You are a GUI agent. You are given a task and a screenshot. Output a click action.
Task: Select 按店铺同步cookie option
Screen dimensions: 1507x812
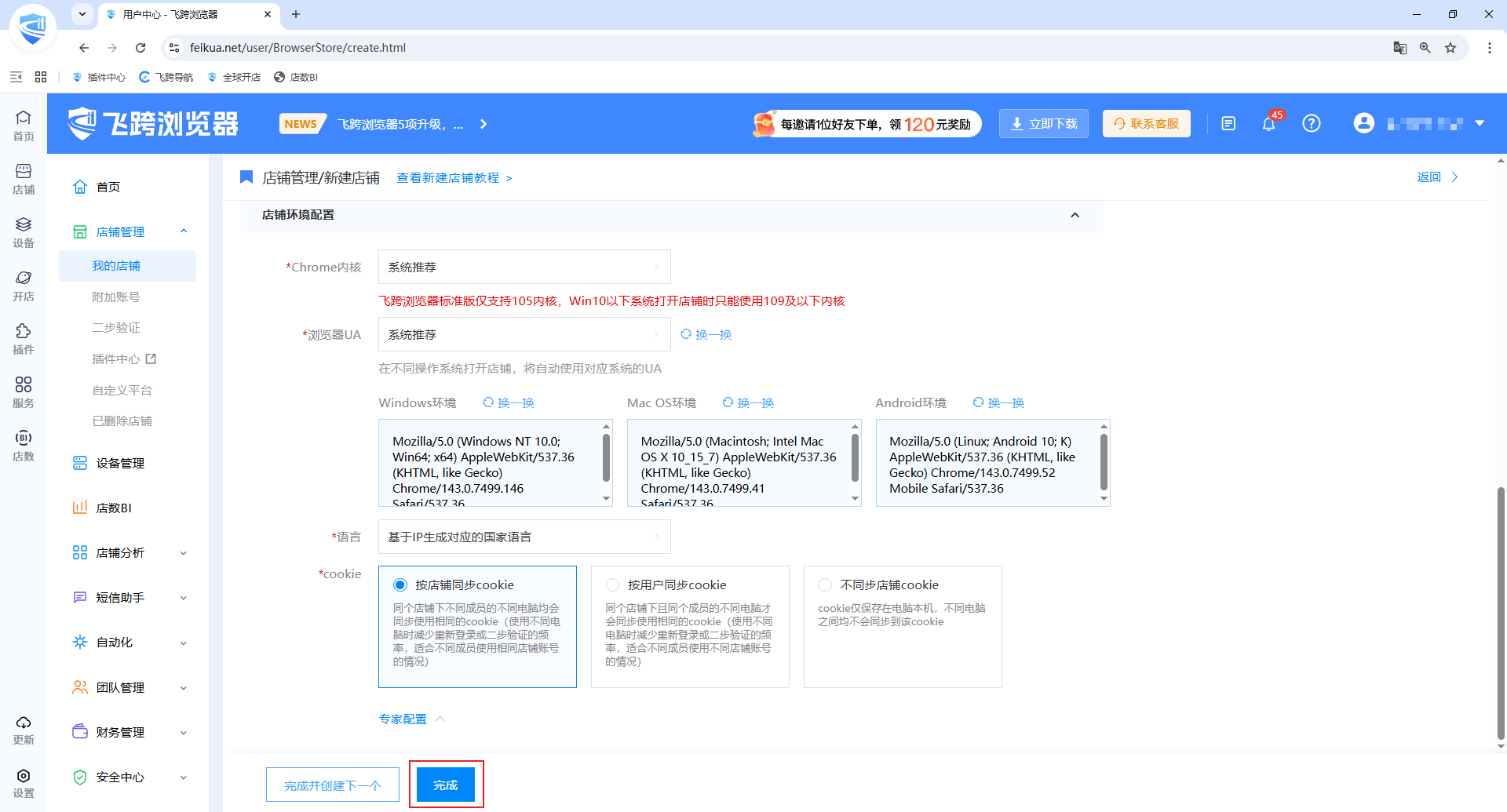477,627
